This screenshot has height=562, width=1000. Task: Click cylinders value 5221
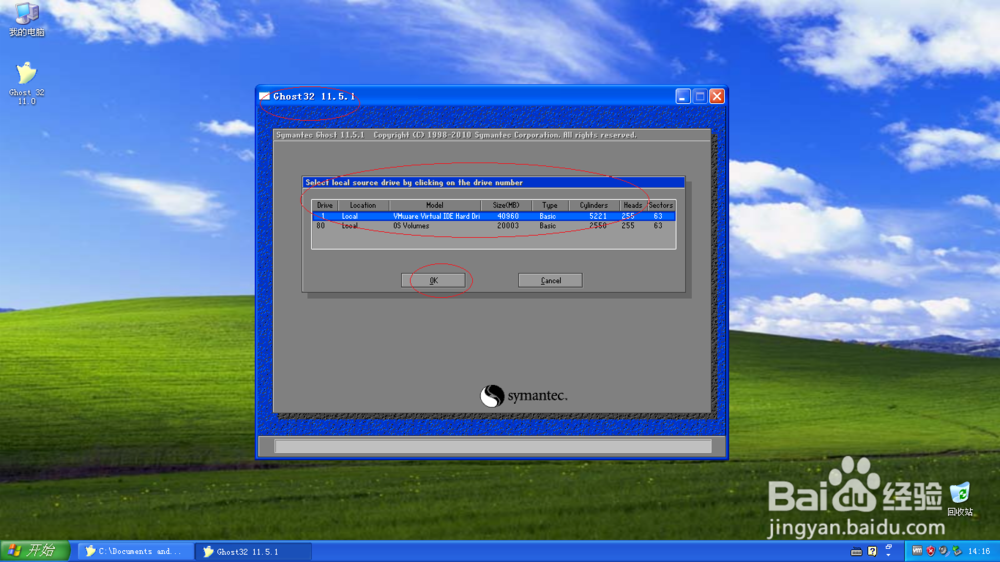point(598,216)
